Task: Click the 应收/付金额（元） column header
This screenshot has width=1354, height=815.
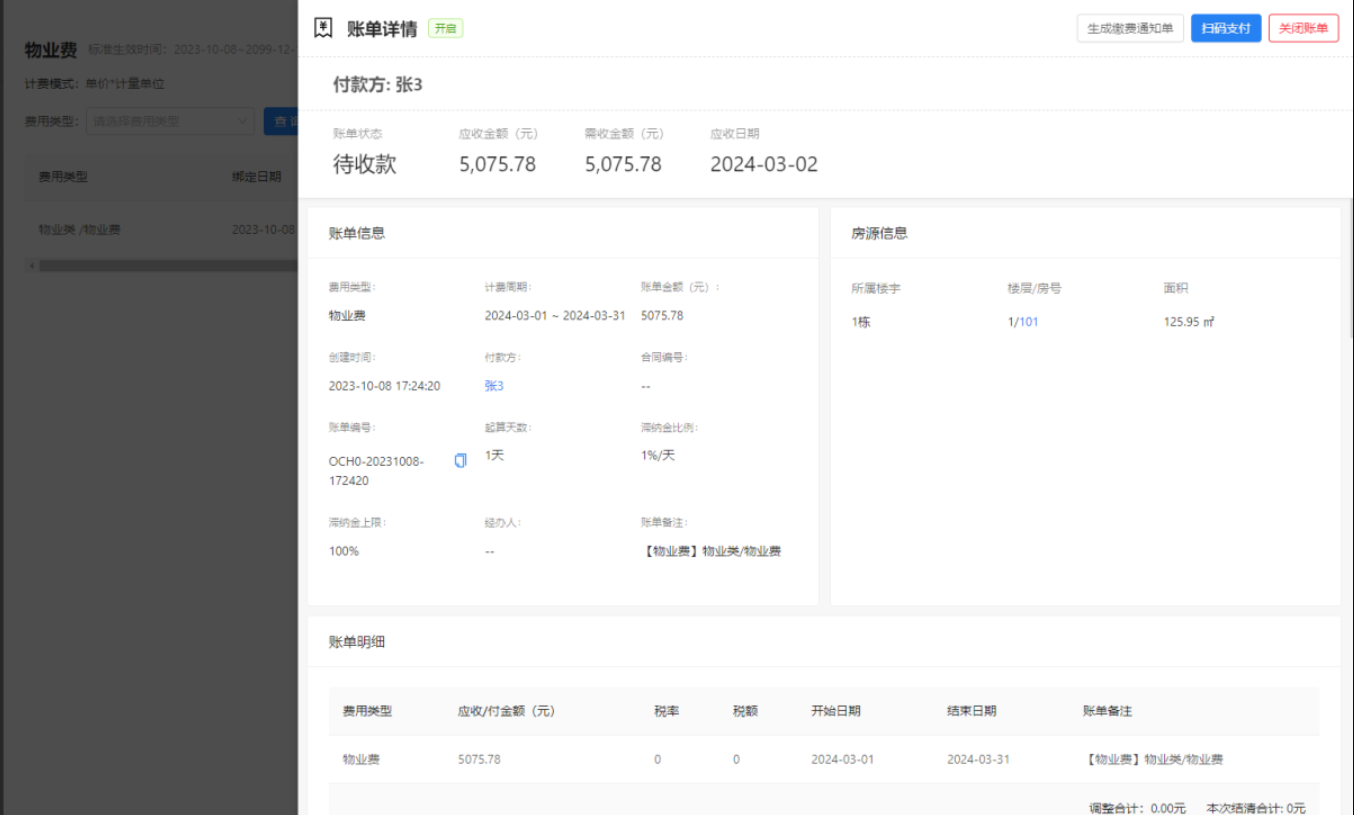Action: click(506, 711)
